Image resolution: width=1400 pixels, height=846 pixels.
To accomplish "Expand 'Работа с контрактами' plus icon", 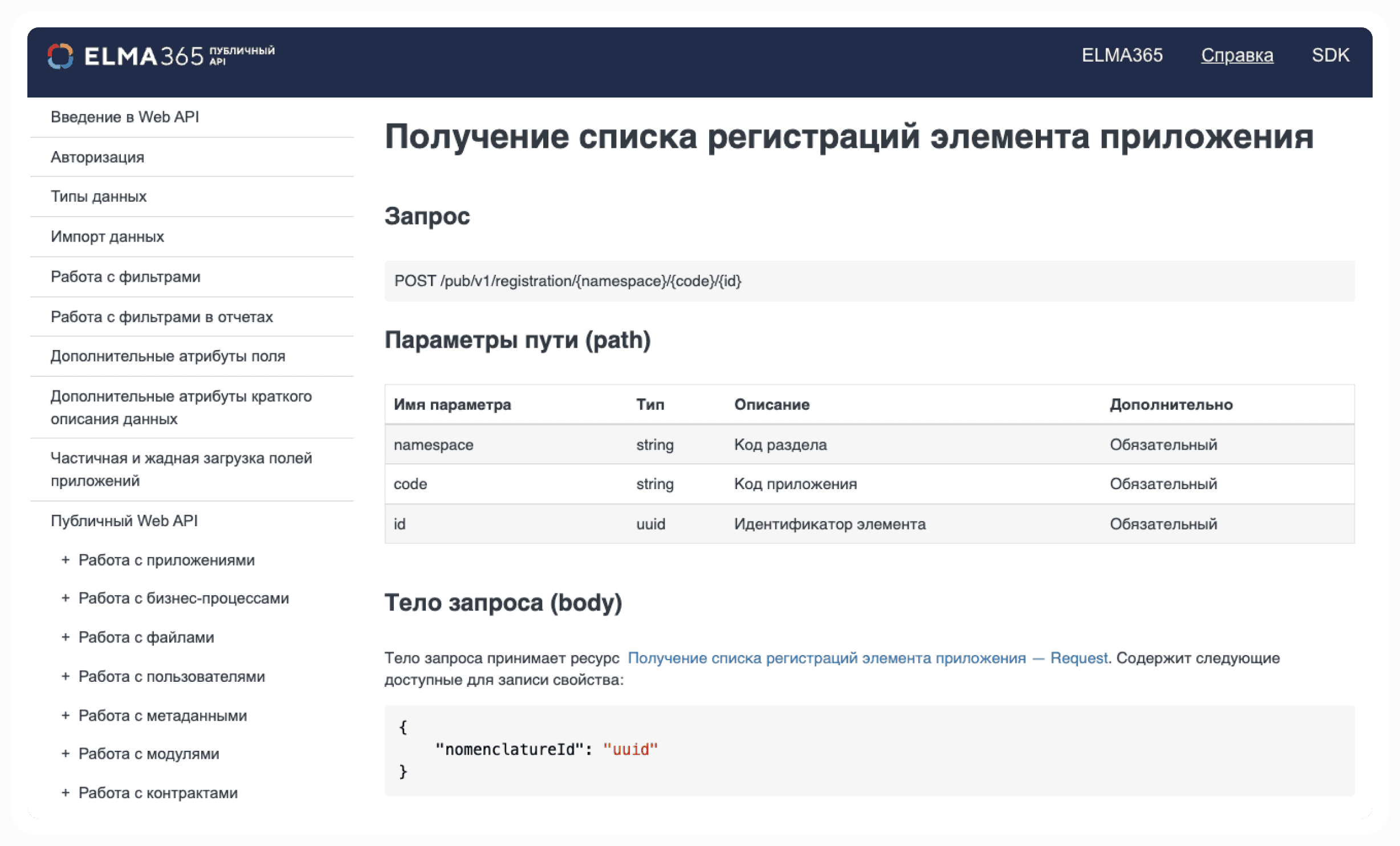I will tap(66, 793).
